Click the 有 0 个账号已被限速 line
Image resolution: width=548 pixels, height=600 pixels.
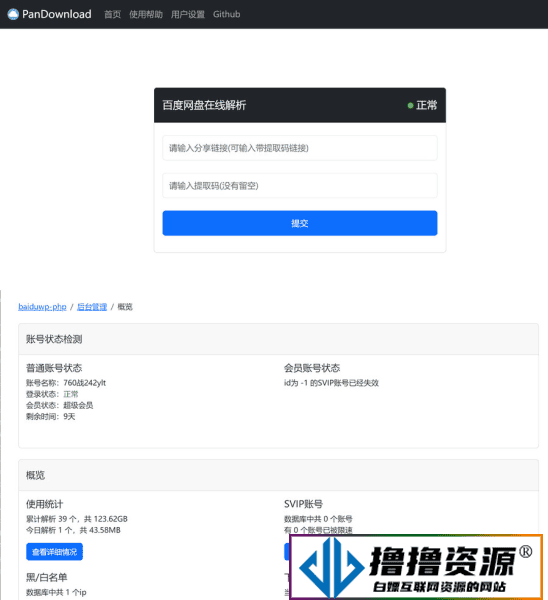pyautogui.click(x=318, y=530)
